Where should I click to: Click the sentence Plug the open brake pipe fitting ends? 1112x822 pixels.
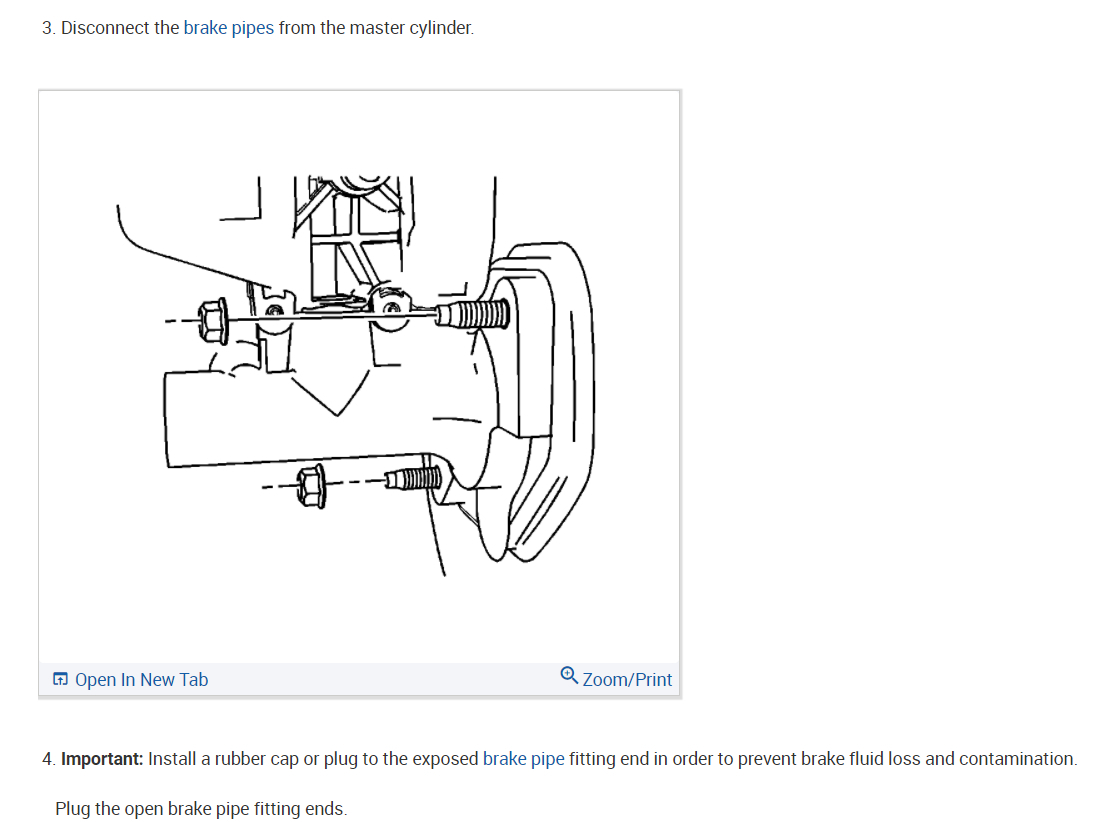(201, 809)
